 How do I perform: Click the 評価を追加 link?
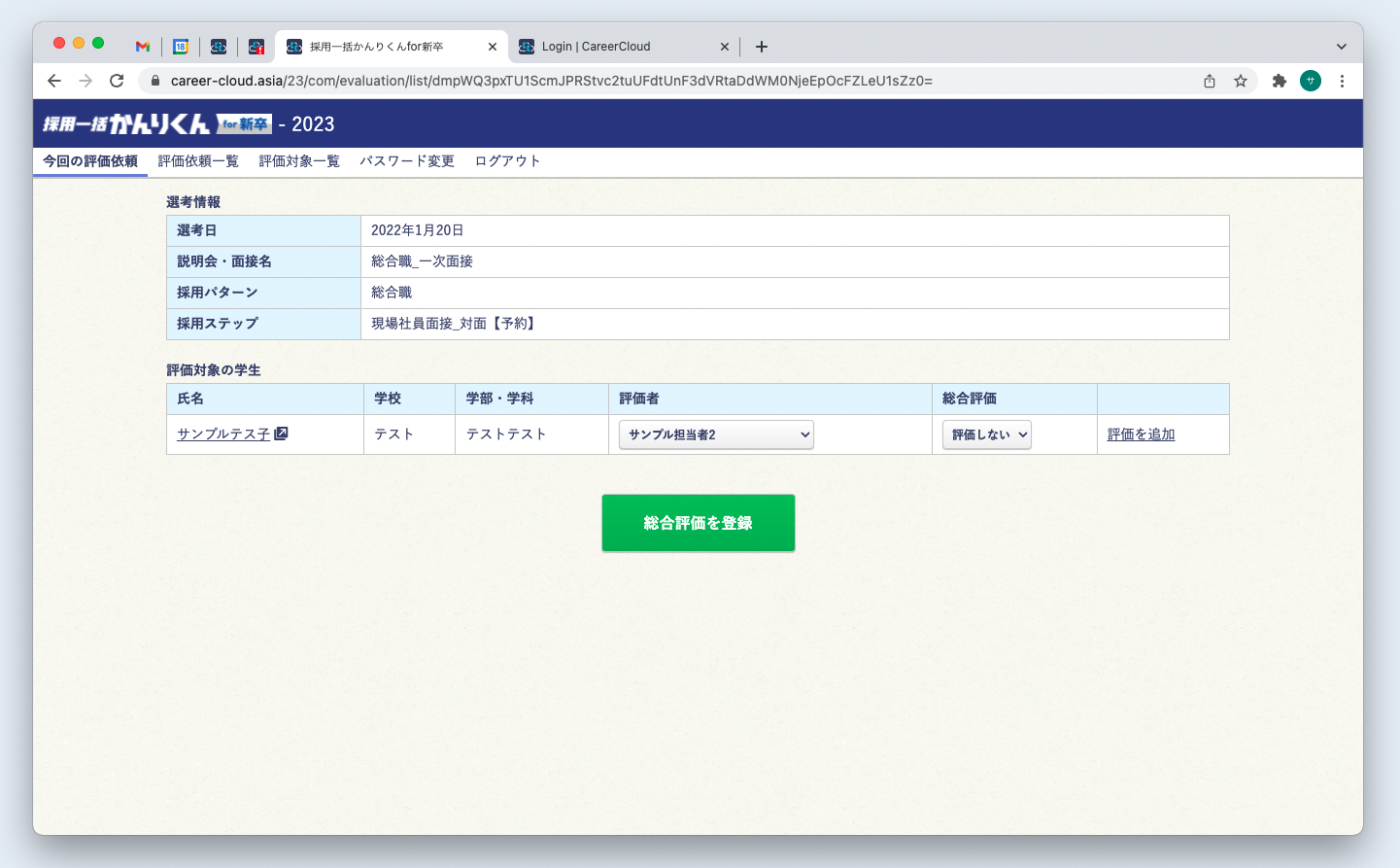[1141, 434]
